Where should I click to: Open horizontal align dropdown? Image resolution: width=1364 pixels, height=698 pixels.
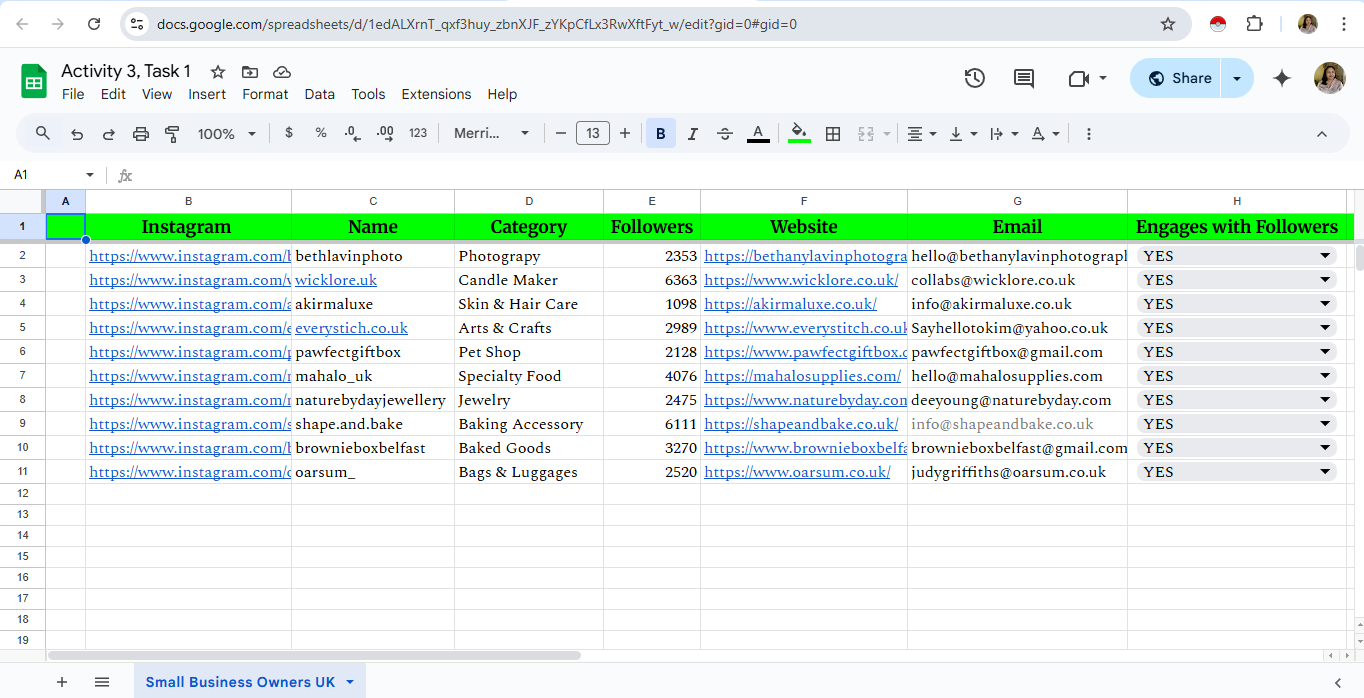[921, 133]
